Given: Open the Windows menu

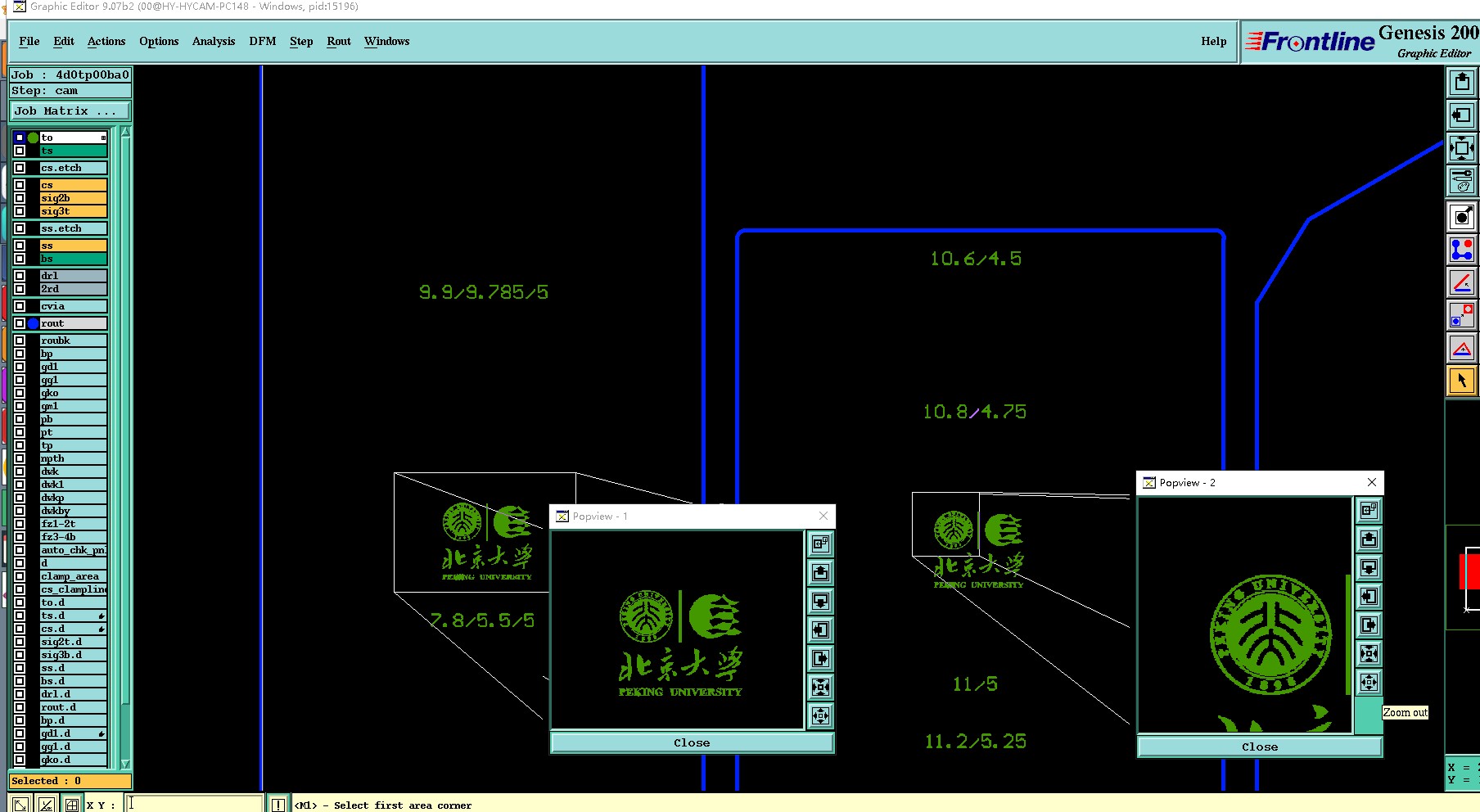Looking at the screenshot, I should pyautogui.click(x=387, y=41).
